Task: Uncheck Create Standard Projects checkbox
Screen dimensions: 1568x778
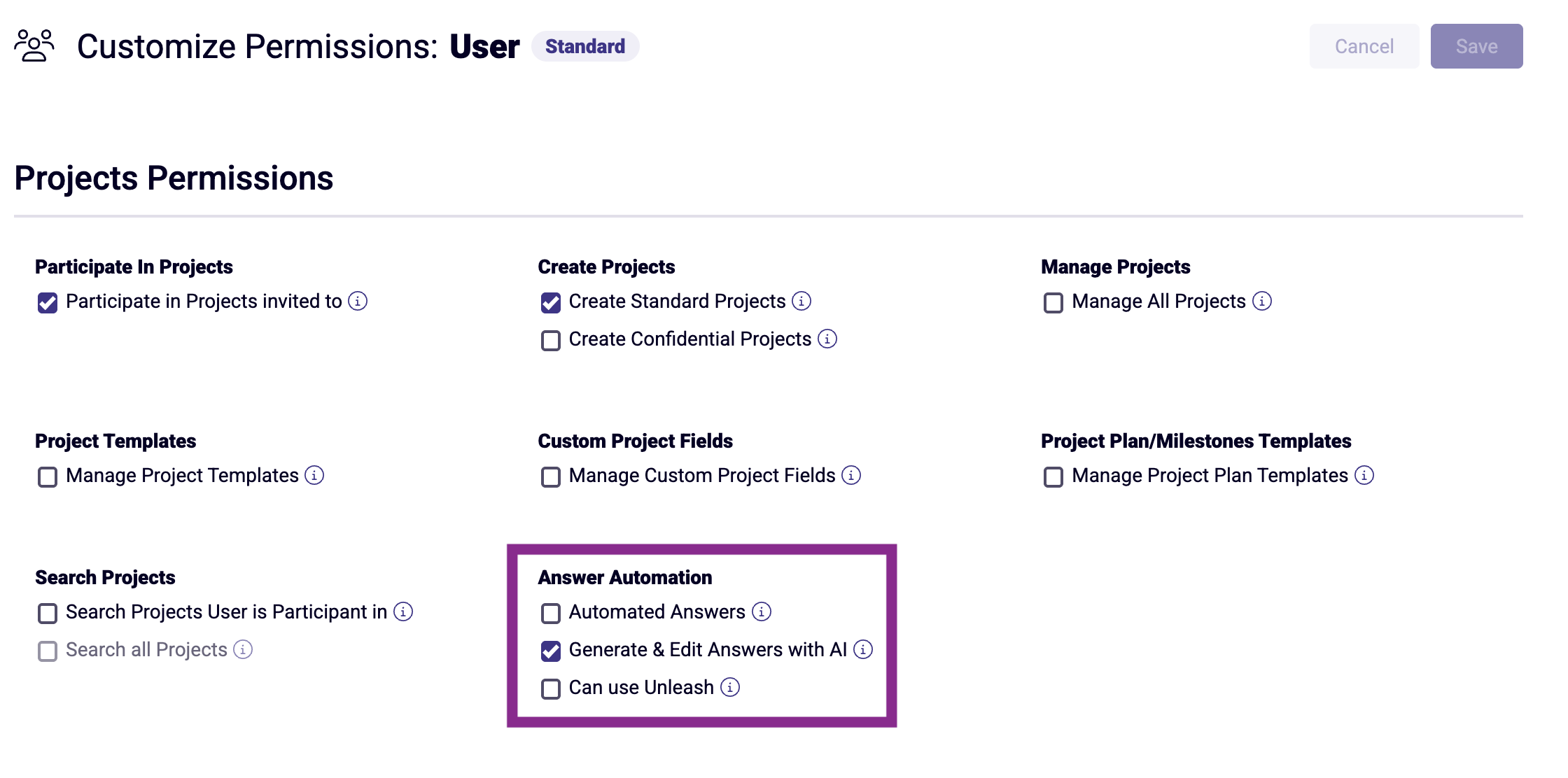Action: [x=551, y=303]
